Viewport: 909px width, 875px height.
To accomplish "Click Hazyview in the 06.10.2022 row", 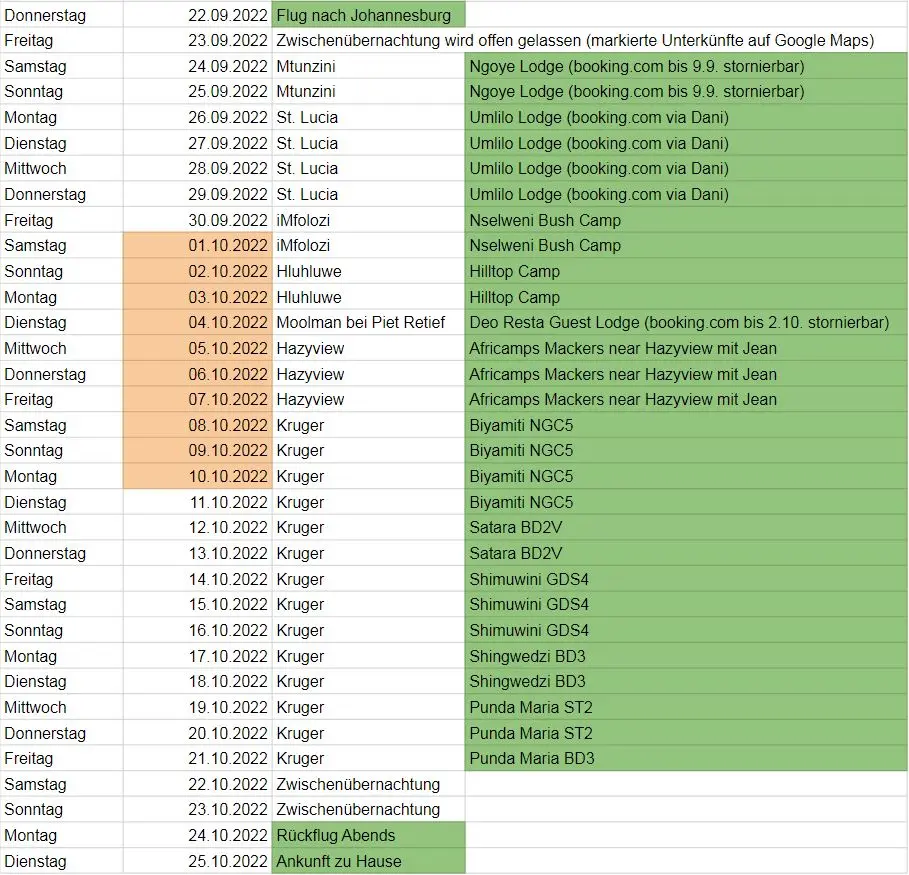I will point(368,374).
